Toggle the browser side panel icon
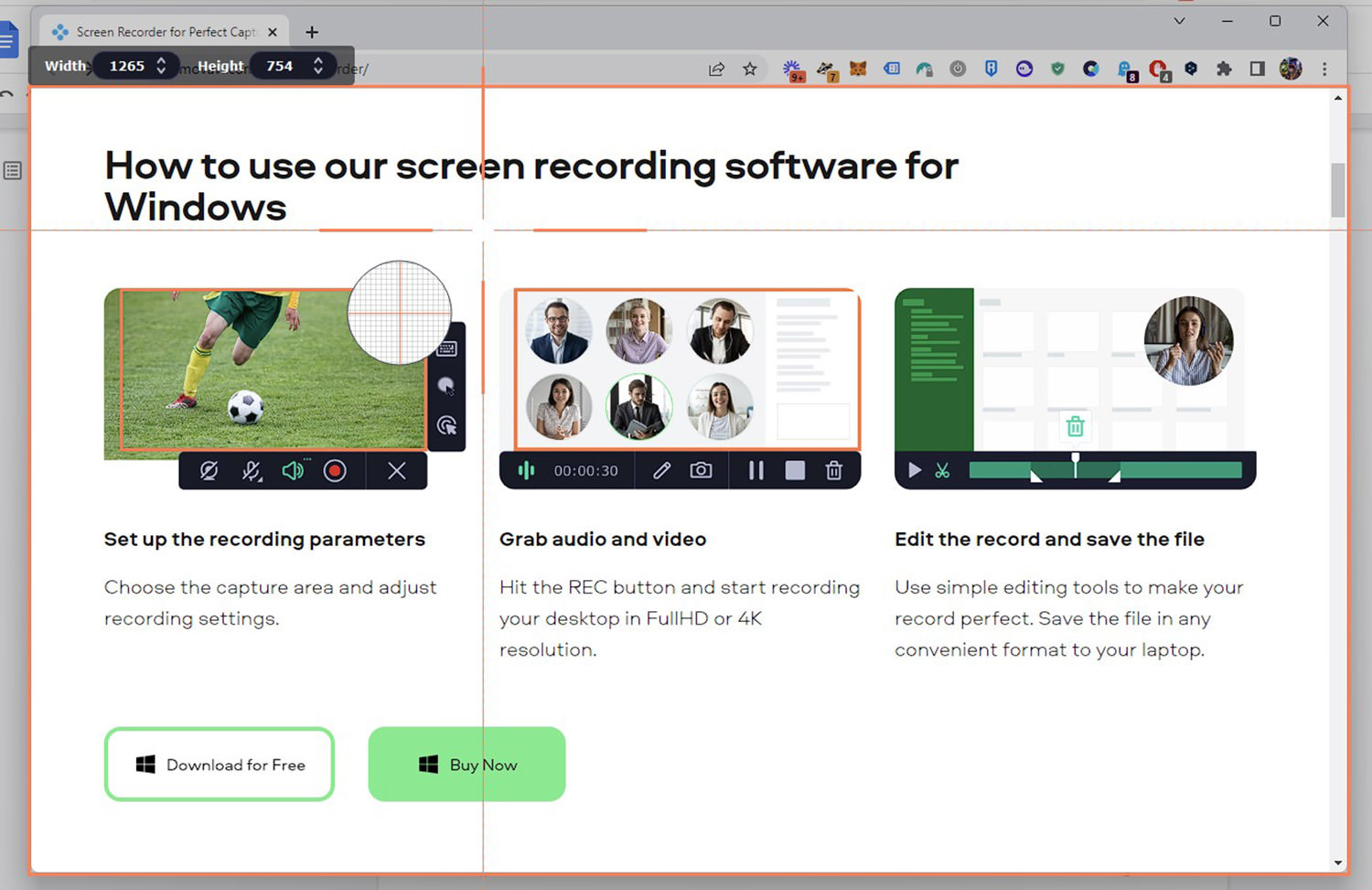Image resolution: width=1372 pixels, height=890 pixels. click(1257, 69)
